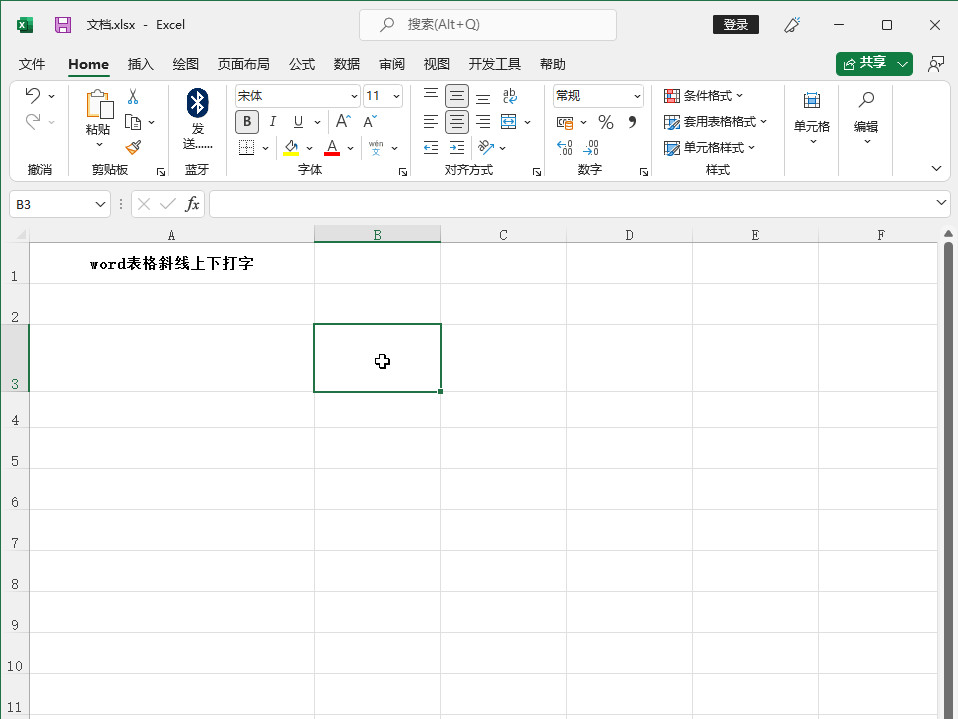Image resolution: width=958 pixels, height=719 pixels.
Task: Open the 单元格 cells menu
Action: (x=811, y=118)
